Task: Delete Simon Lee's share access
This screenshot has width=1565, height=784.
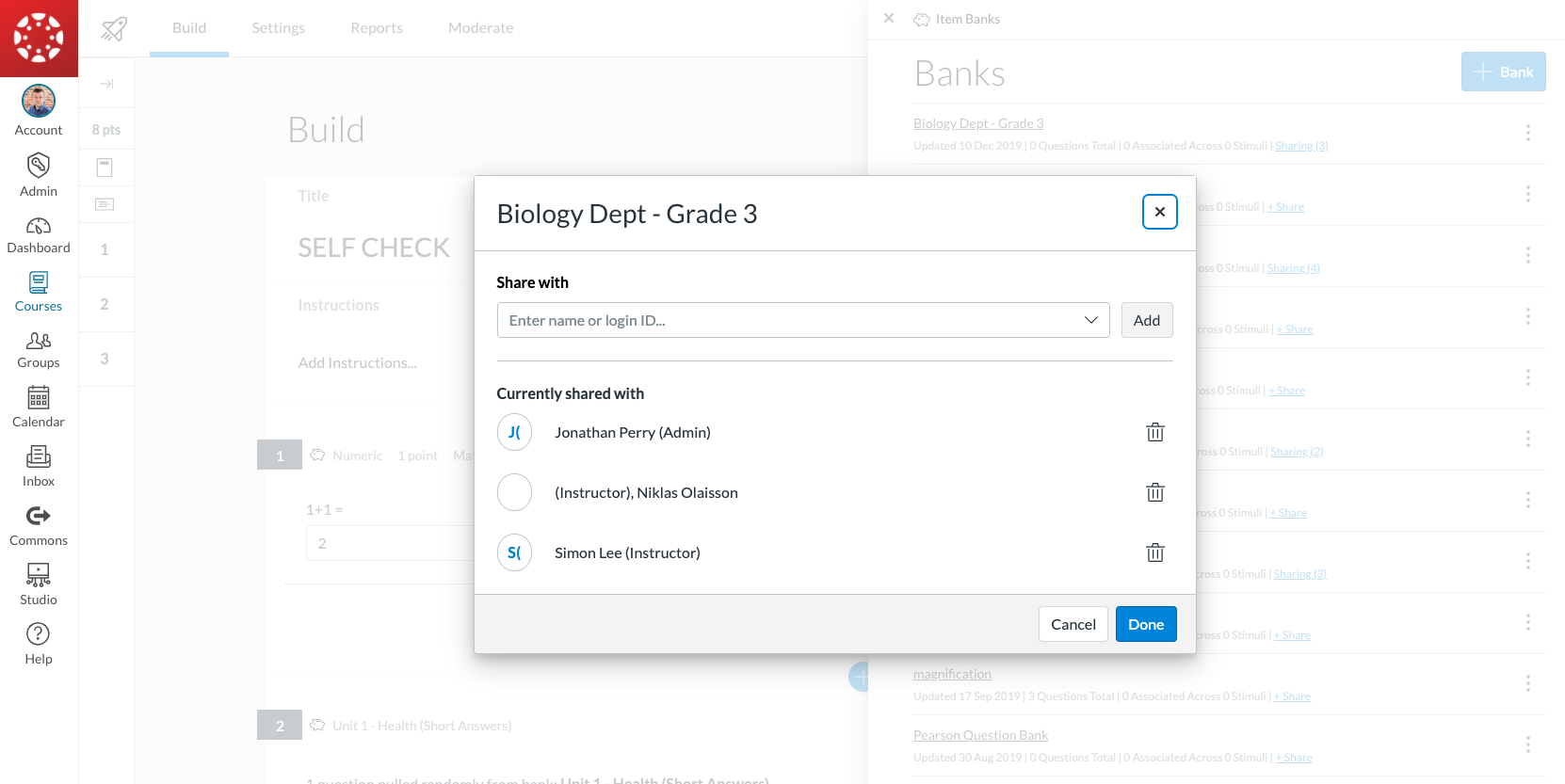Action: pyautogui.click(x=1155, y=552)
